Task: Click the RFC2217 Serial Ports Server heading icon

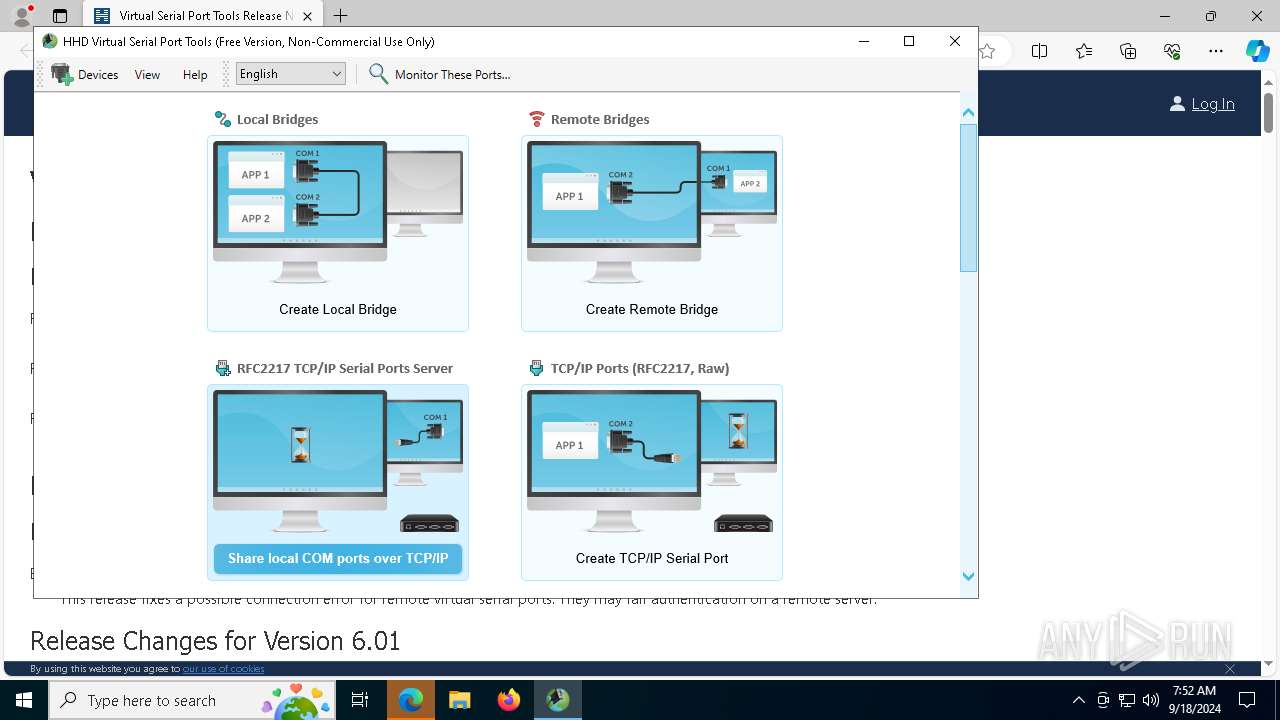Action: pyautogui.click(x=223, y=368)
